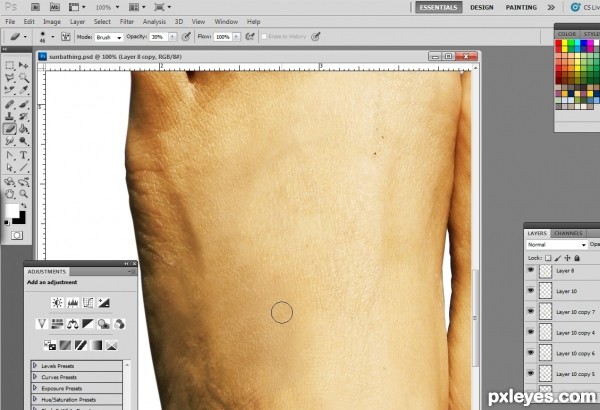Open the Filter menu
The image size is (600, 410).
pos(127,22)
